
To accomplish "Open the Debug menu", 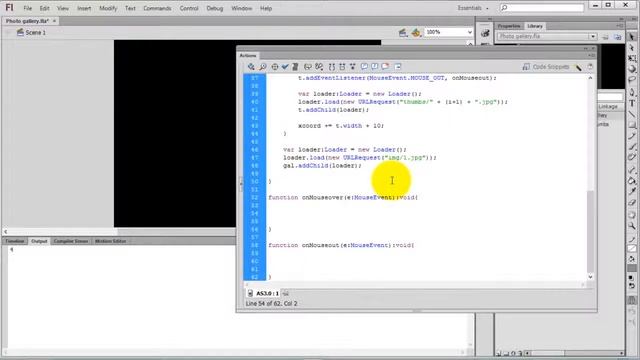I will pyautogui.click(x=215, y=8).
